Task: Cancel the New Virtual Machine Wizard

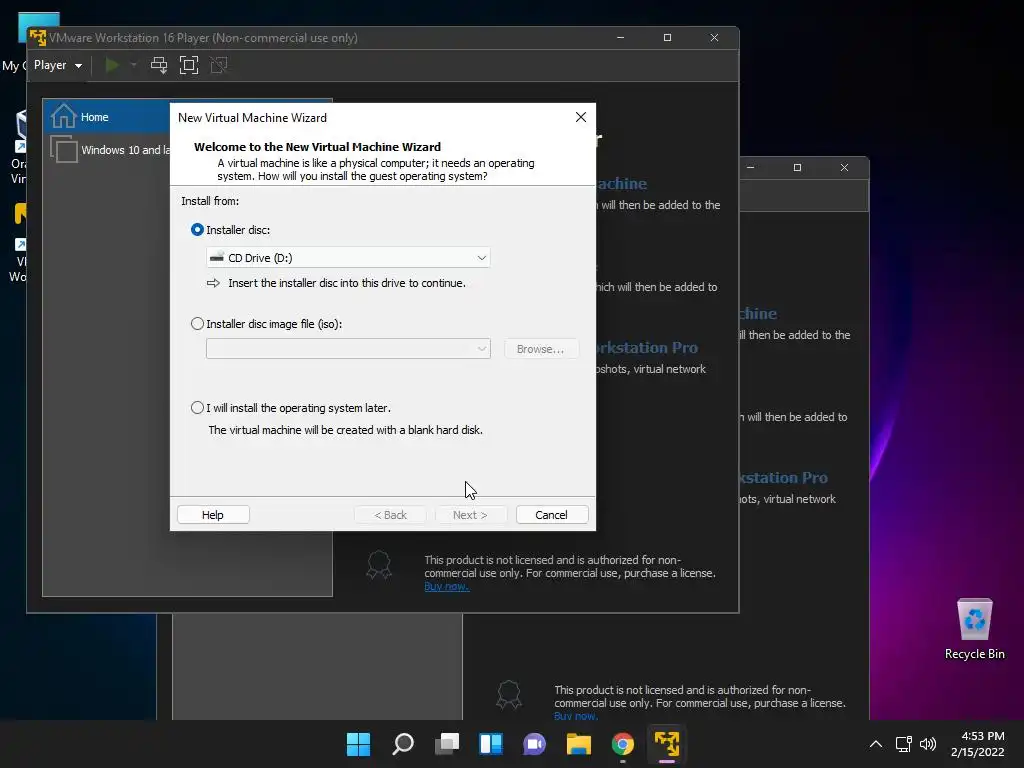Action: tap(552, 515)
